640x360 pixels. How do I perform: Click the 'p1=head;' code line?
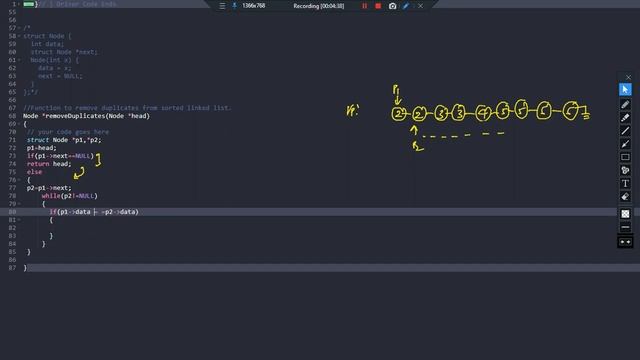tap(42, 148)
